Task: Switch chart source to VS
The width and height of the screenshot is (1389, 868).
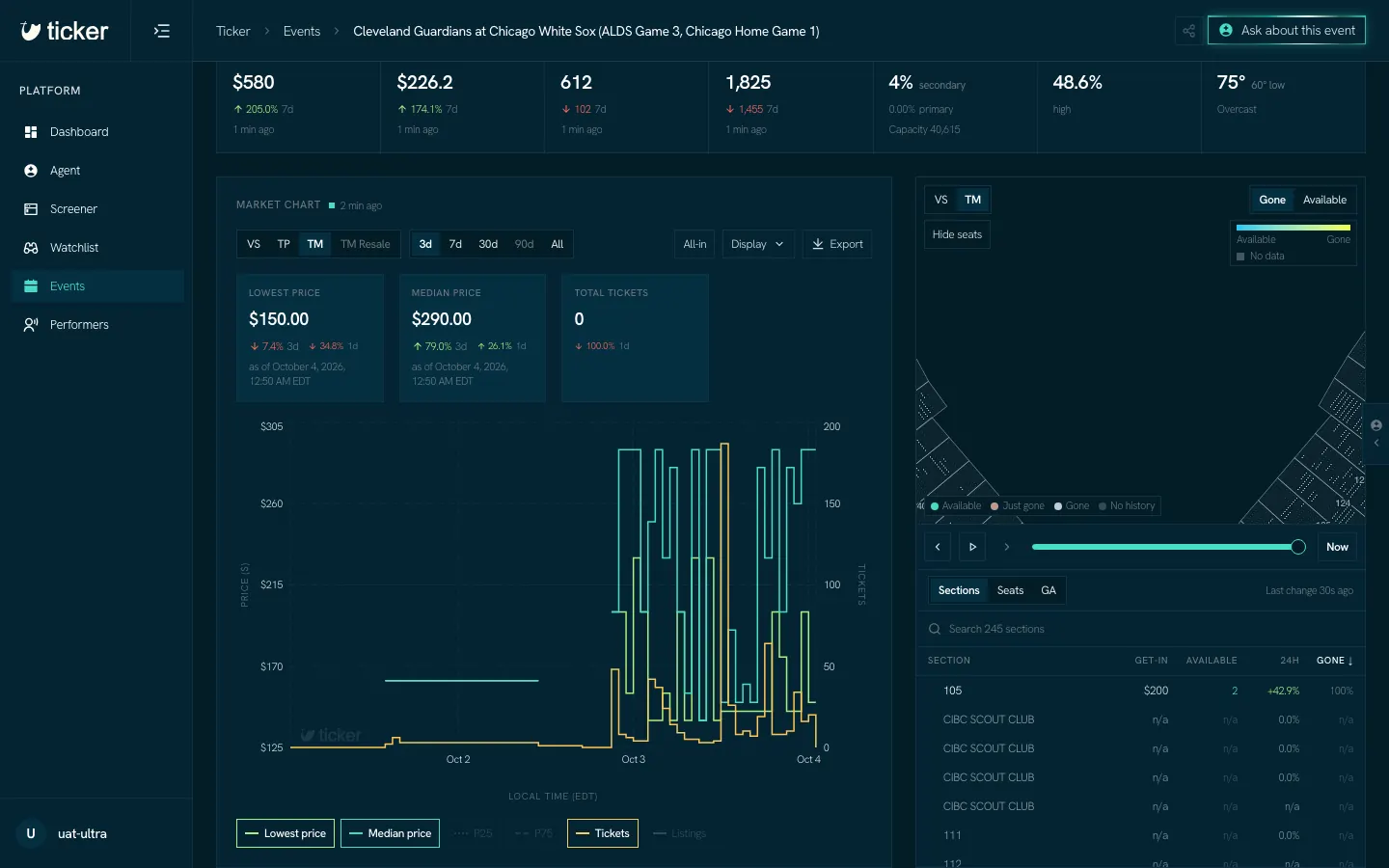Action: [x=254, y=244]
